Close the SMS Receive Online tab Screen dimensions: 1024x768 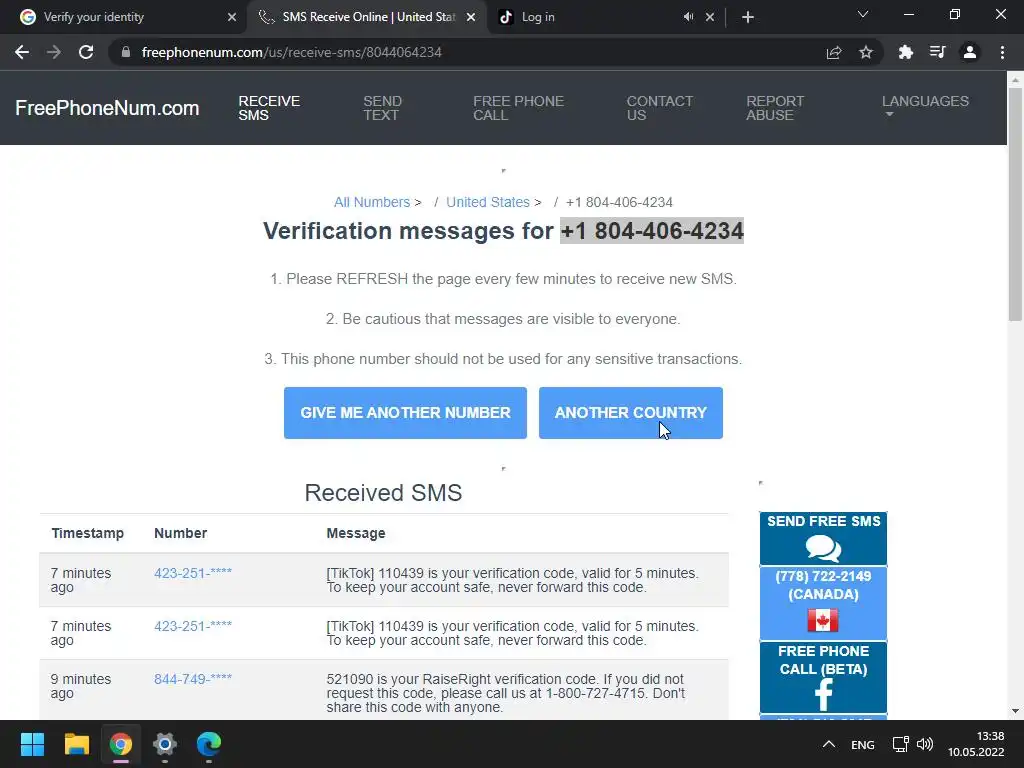471,17
